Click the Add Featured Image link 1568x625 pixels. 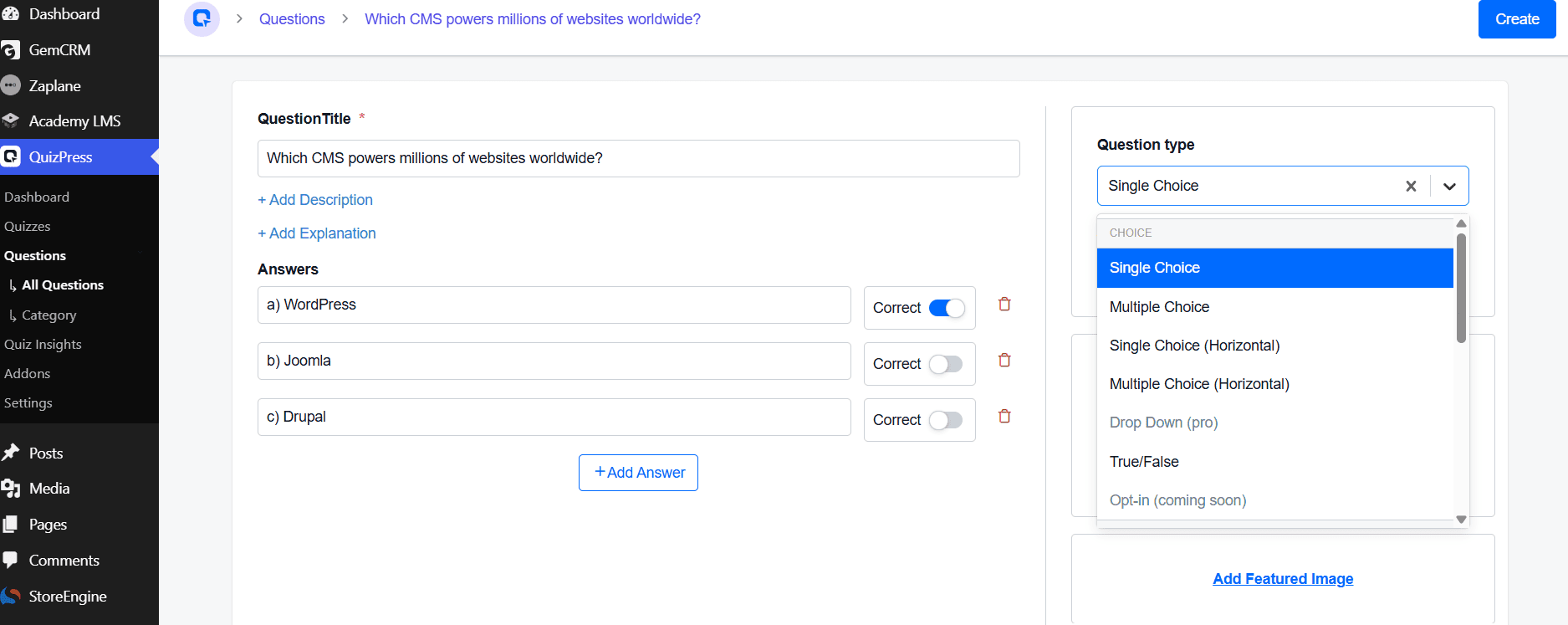click(x=1283, y=579)
